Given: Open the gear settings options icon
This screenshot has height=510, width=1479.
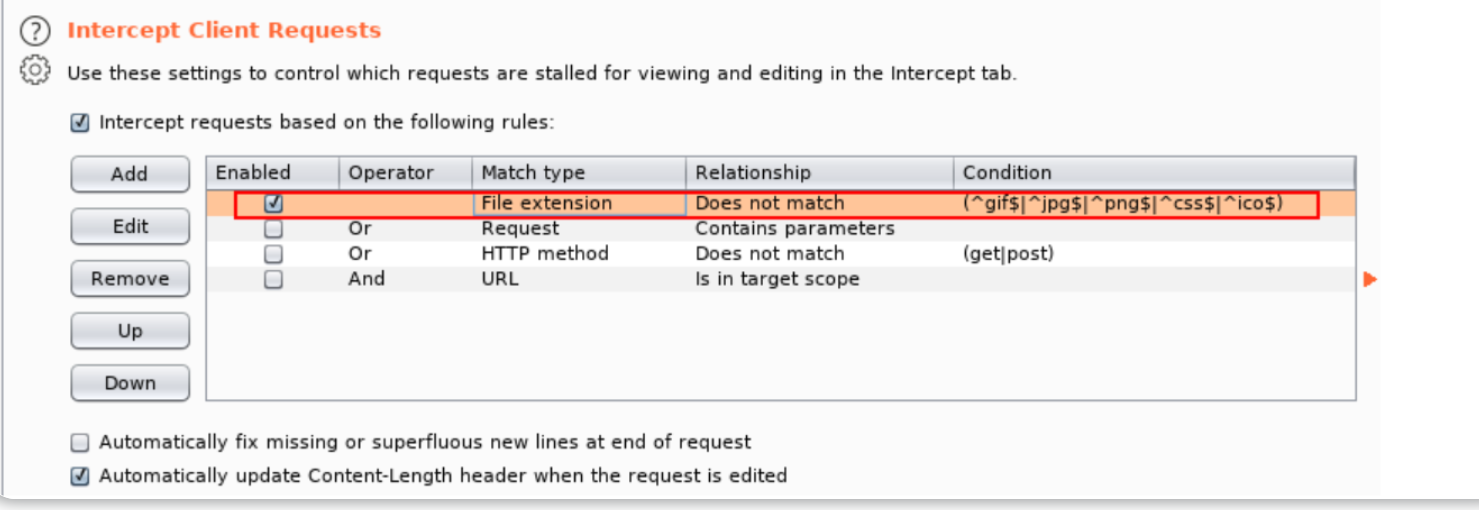Looking at the screenshot, I should 35,71.
